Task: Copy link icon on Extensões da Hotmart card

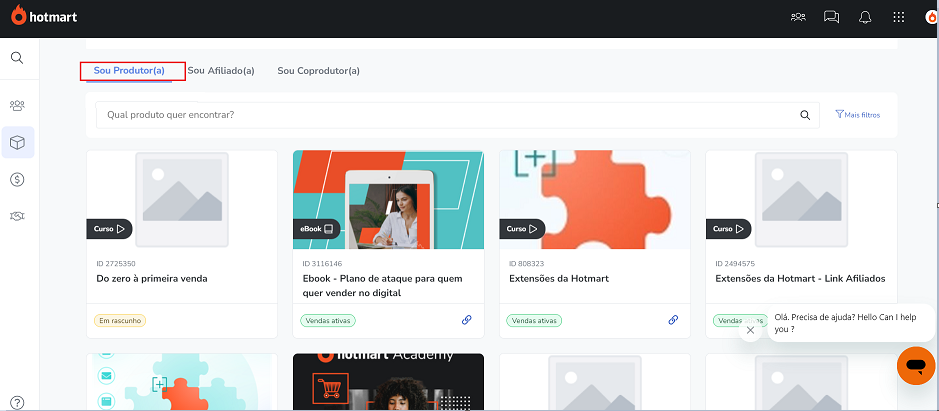Action: tap(673, 320)
